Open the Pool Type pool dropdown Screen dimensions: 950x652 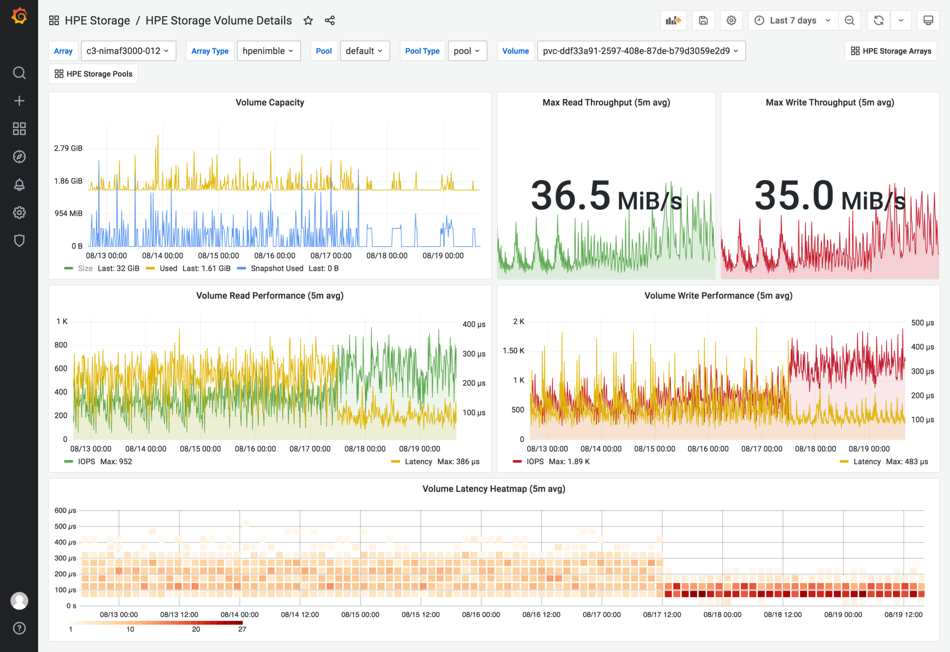[467, 51]
